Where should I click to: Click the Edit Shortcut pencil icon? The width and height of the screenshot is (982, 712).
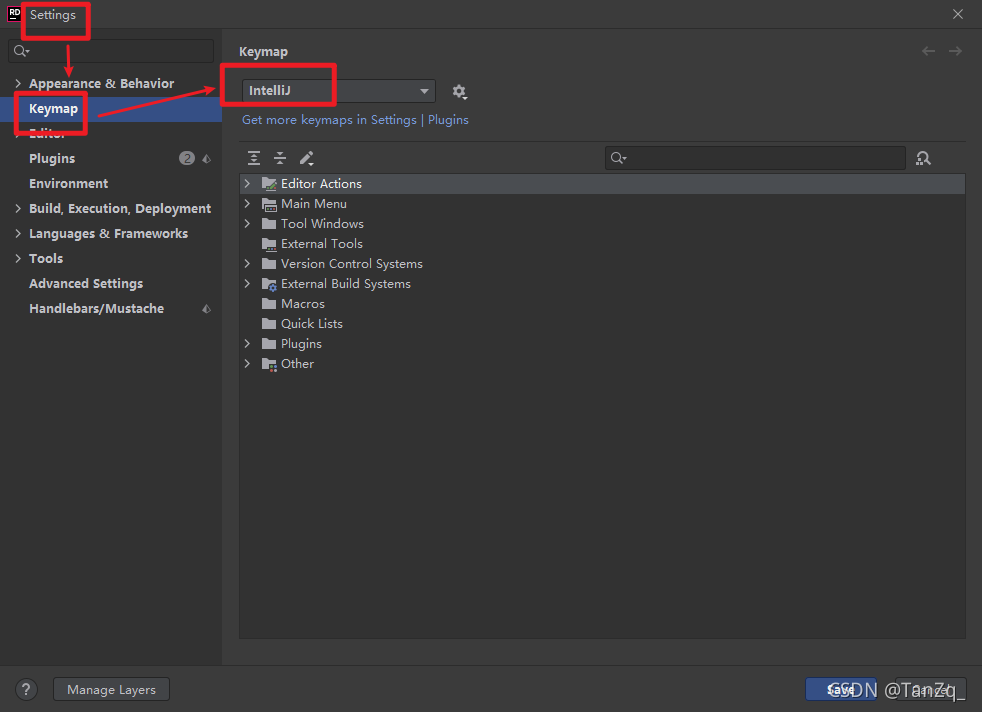click(x=306, y=158)
